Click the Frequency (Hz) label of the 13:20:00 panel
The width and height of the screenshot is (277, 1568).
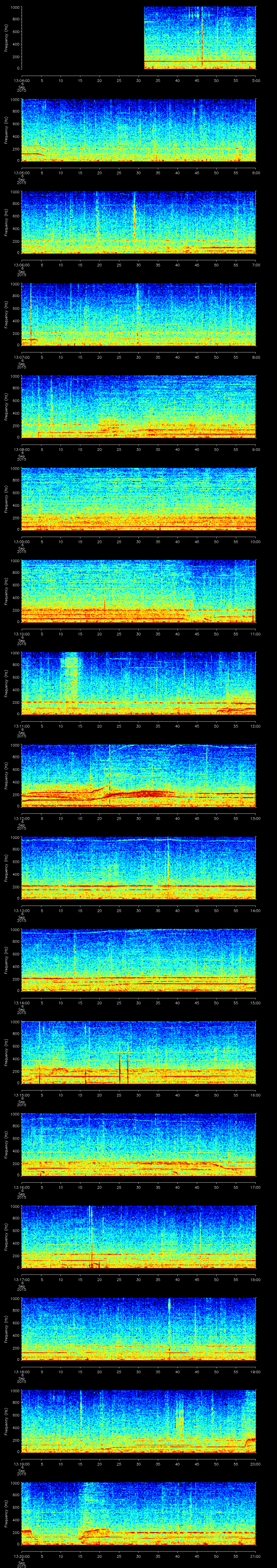(6, 1514)
